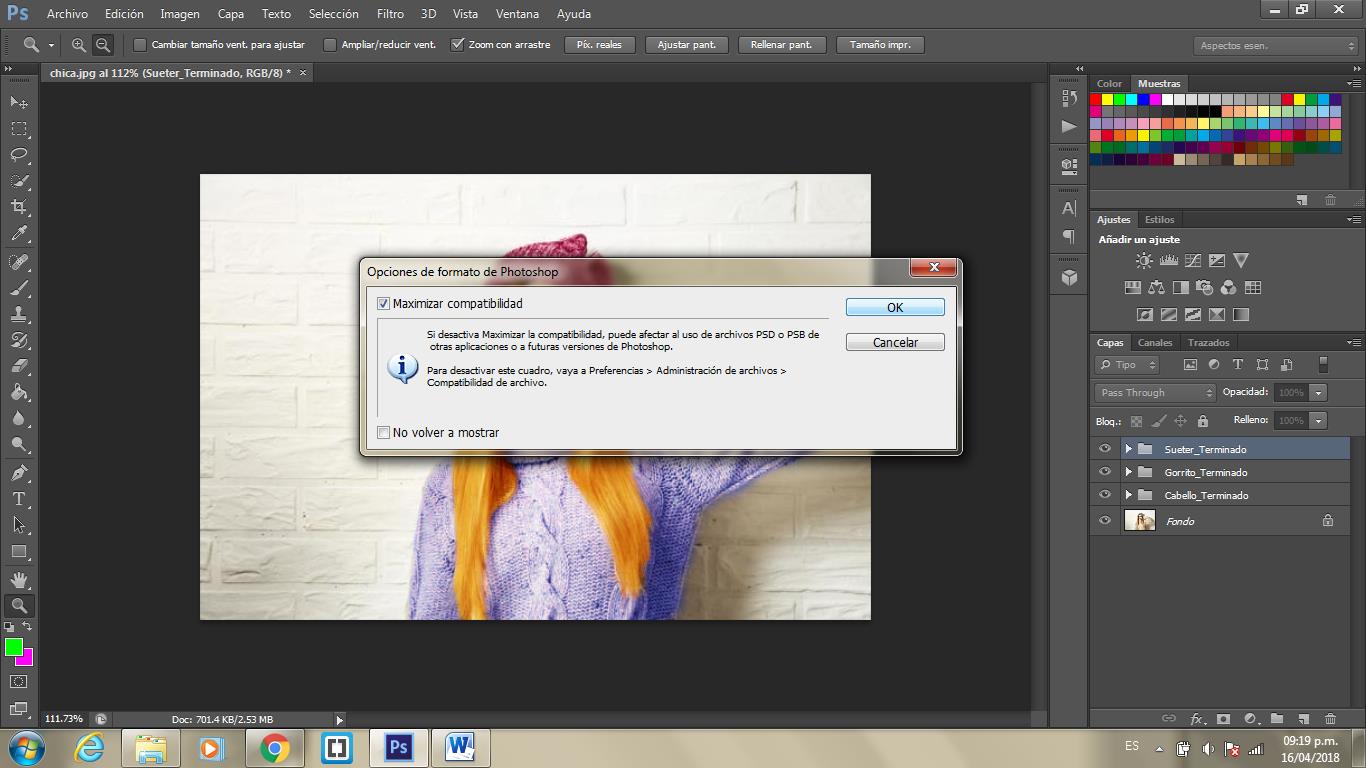The image size is (1366, 768).
Task: Select the Horizontal Type tool
Action: [x=19, y=499]
